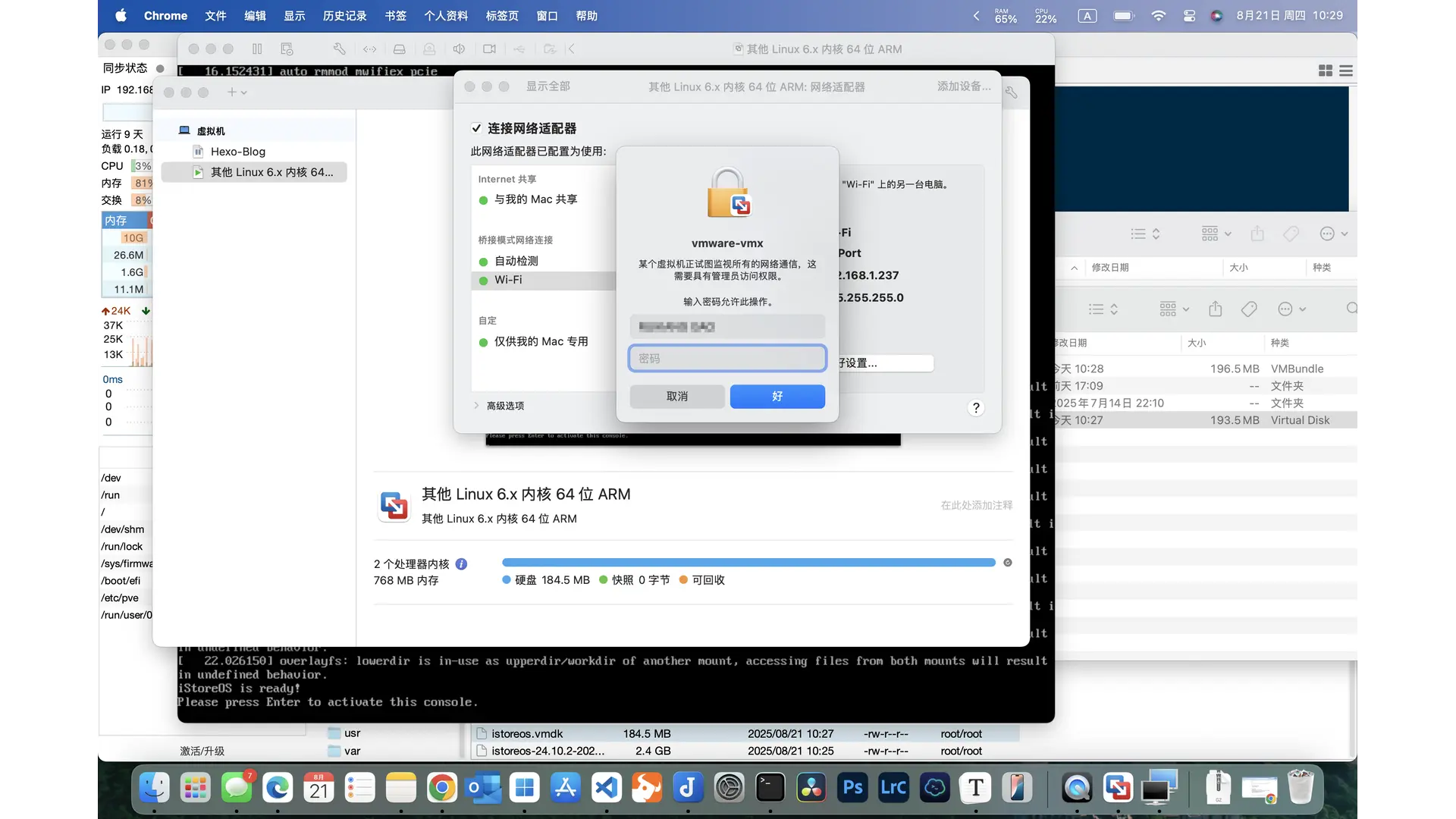Open the History (历史记录) menu

click(x=344, y=16)
